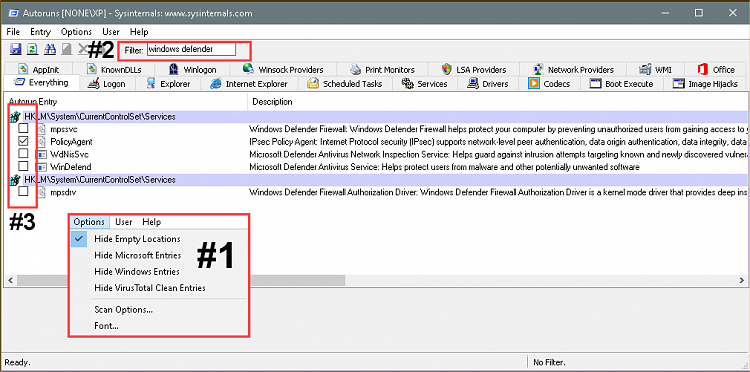Click the Ready. status bar text
Image resolution: width=750 pixels, height=372 pixels.
tap(18, 362)
